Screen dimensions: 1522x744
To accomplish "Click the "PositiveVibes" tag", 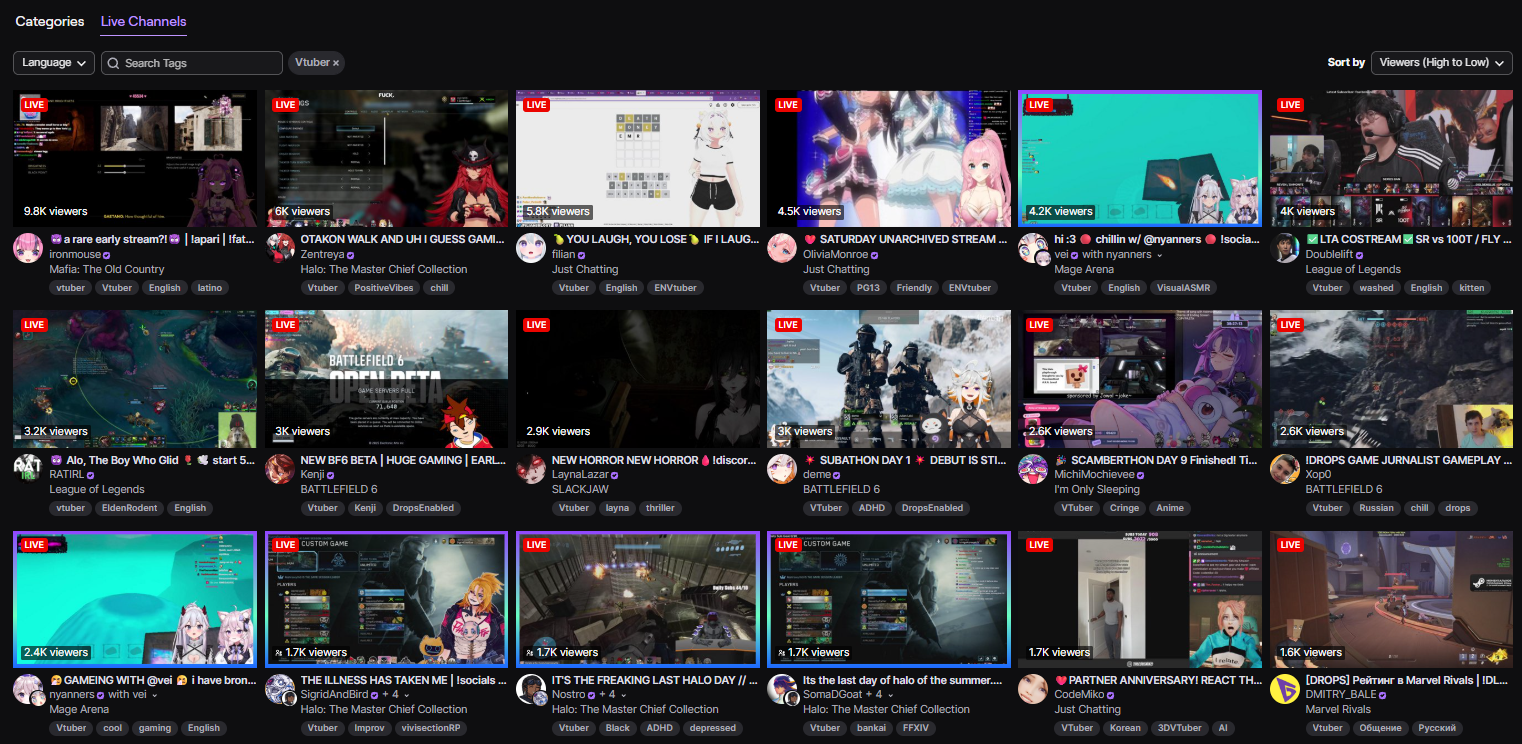I will 383,288.
